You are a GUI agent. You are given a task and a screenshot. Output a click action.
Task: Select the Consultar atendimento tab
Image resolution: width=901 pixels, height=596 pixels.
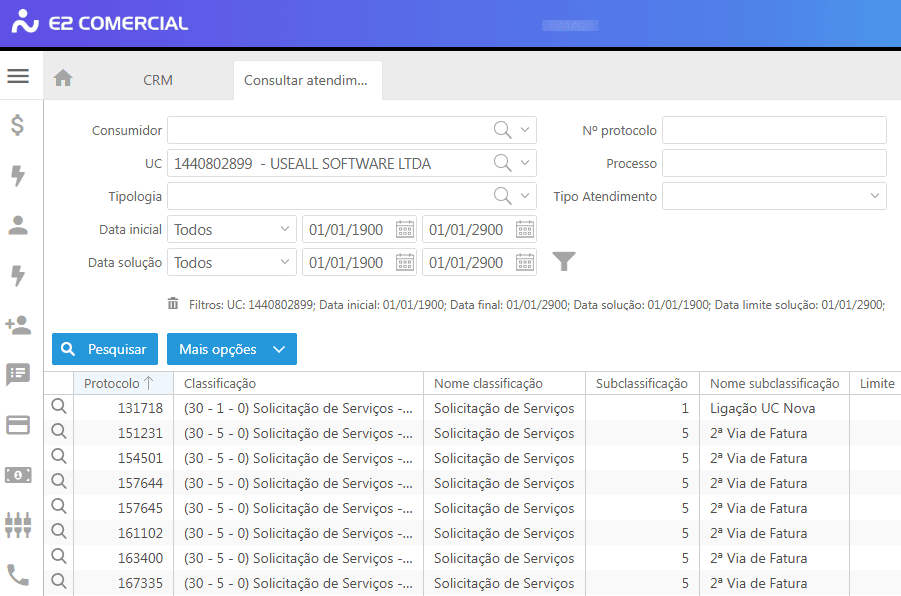pyautogui.click(x=306, y=80)
